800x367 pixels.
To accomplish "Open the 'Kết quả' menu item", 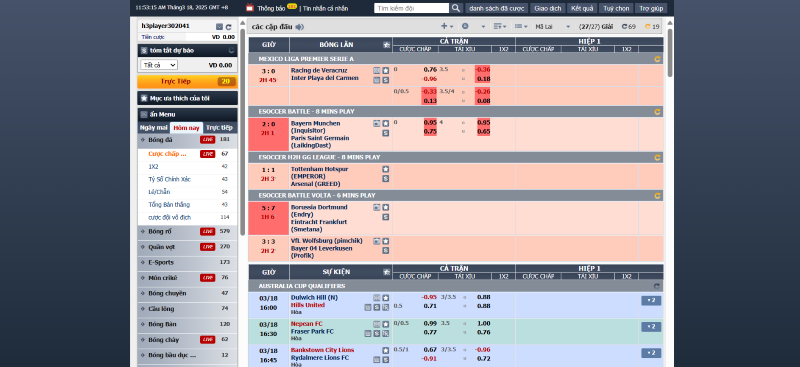I will coord(582,8).
